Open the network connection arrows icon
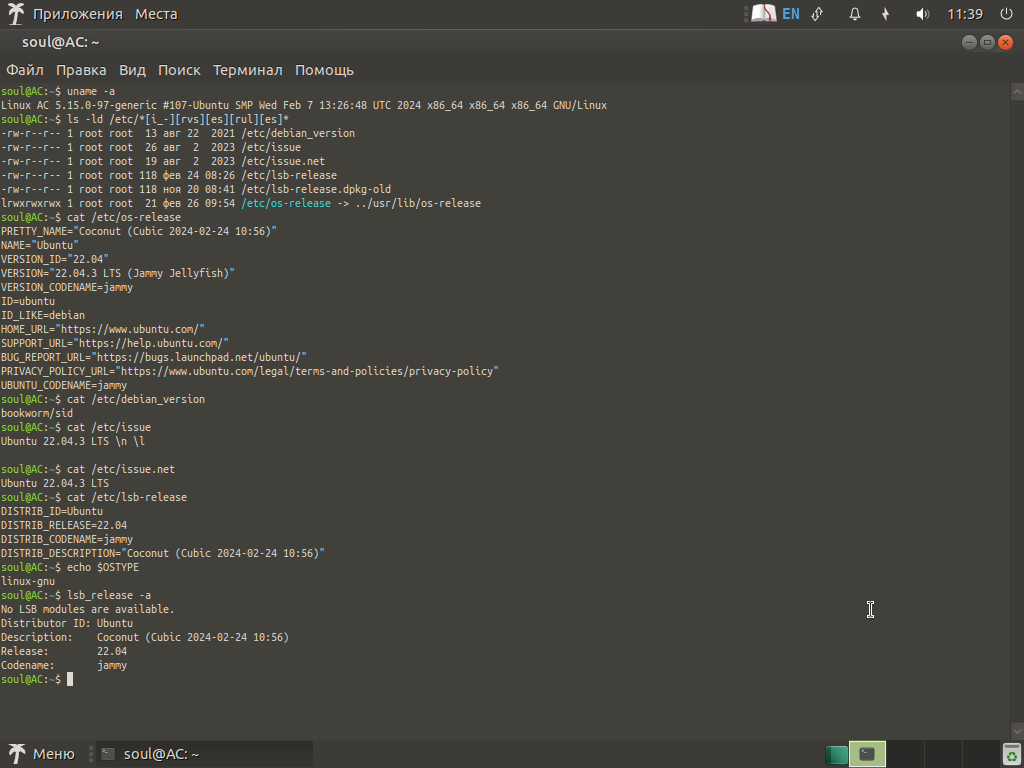The height and width of the screenshot is (768, 1024). coord(817,14)
